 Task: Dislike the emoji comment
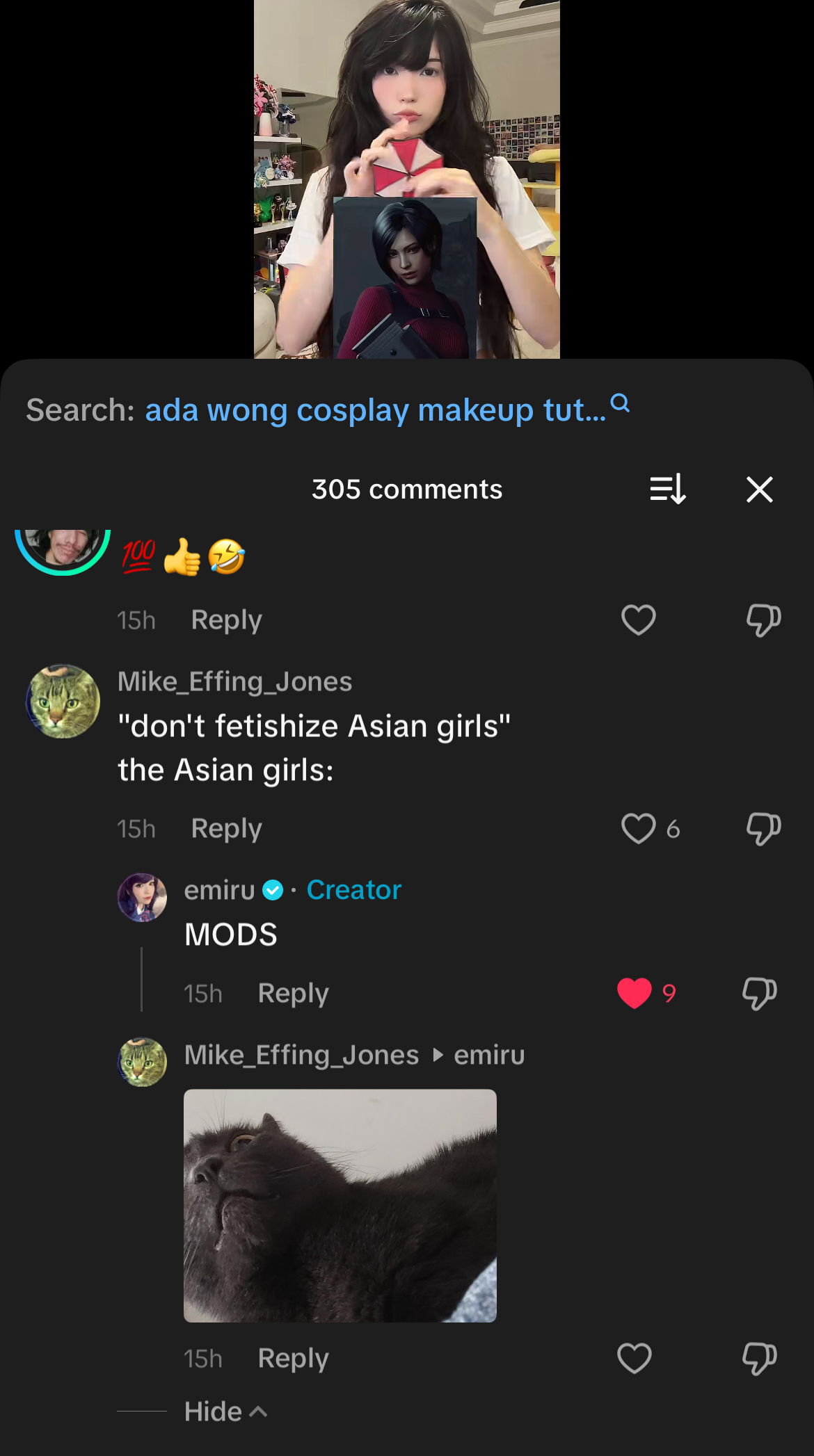(763, 620)
